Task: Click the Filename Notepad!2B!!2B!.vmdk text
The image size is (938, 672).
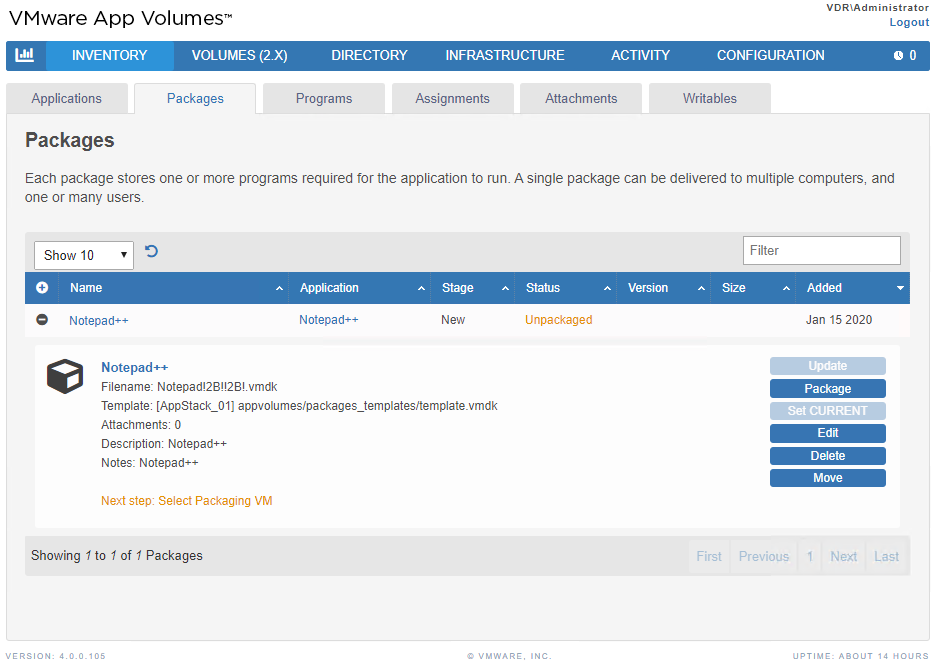Action: pyautogui.click(x=189, y=387)
